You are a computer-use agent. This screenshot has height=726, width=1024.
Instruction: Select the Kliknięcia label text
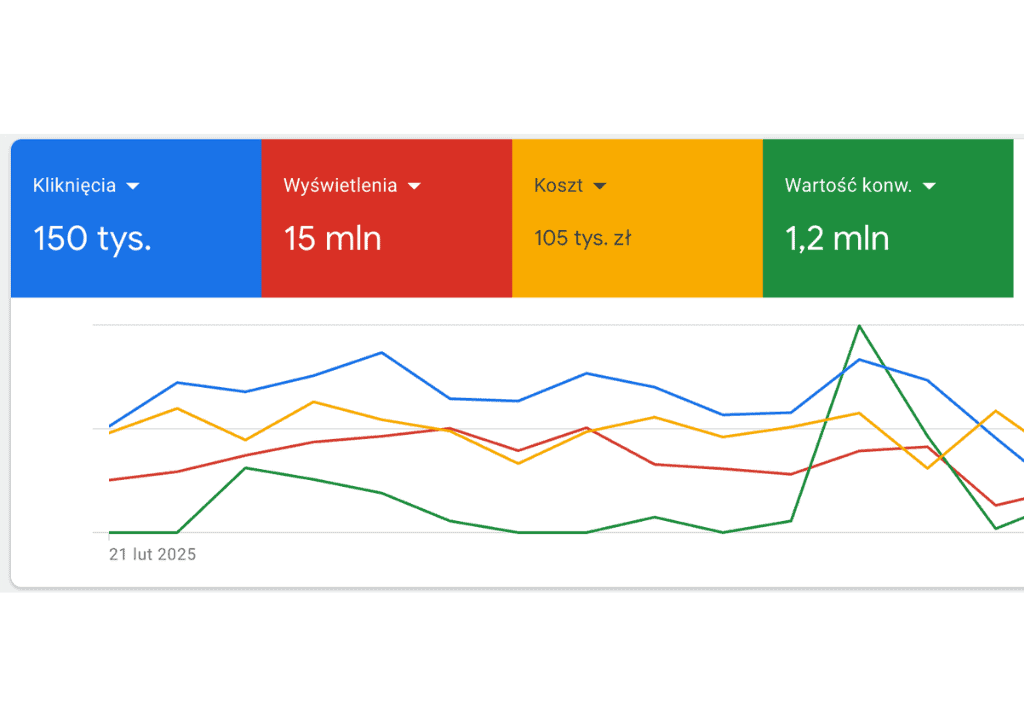tap(74, 186)
